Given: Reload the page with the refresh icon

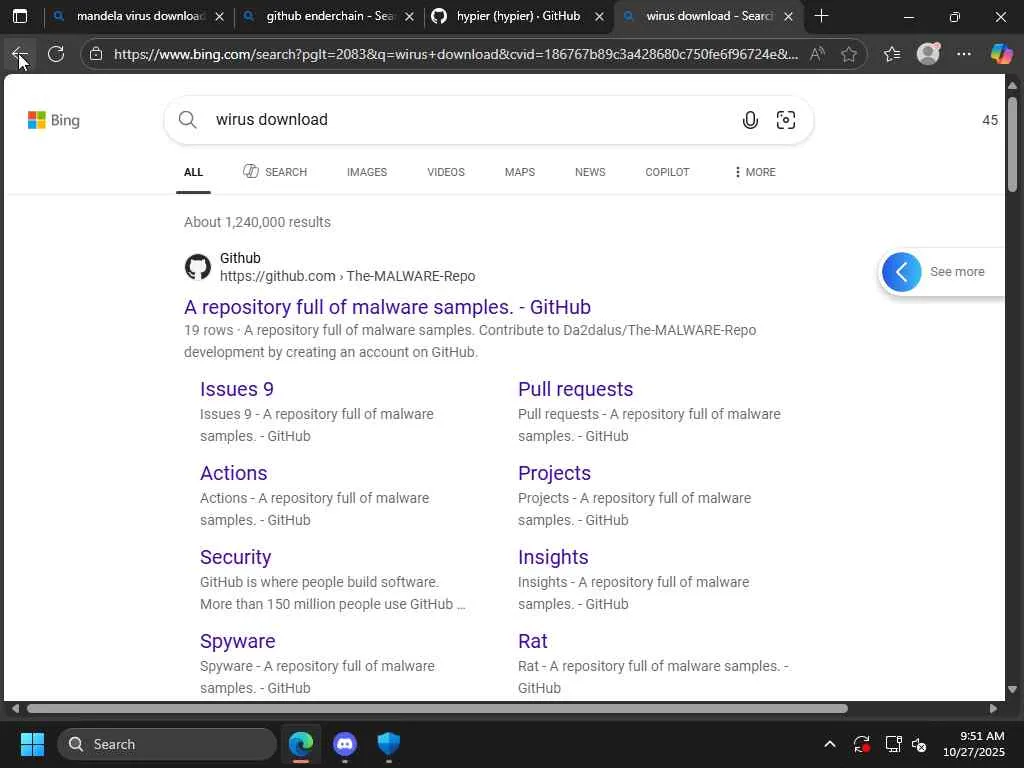Looking at the screenshot, I should coord(56,54).
